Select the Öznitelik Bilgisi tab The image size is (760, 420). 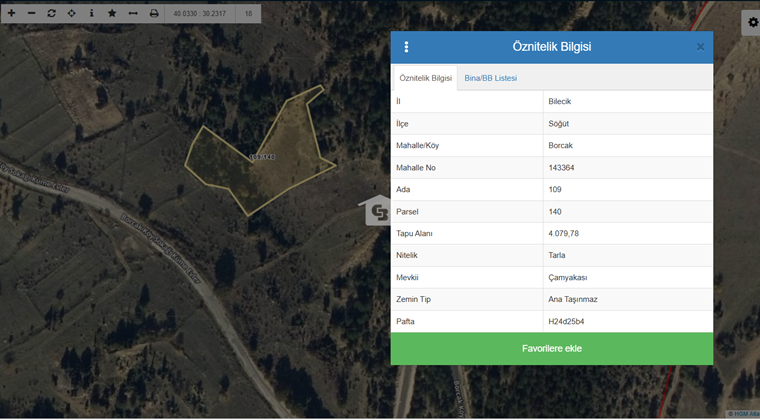(x=425, y=78)
